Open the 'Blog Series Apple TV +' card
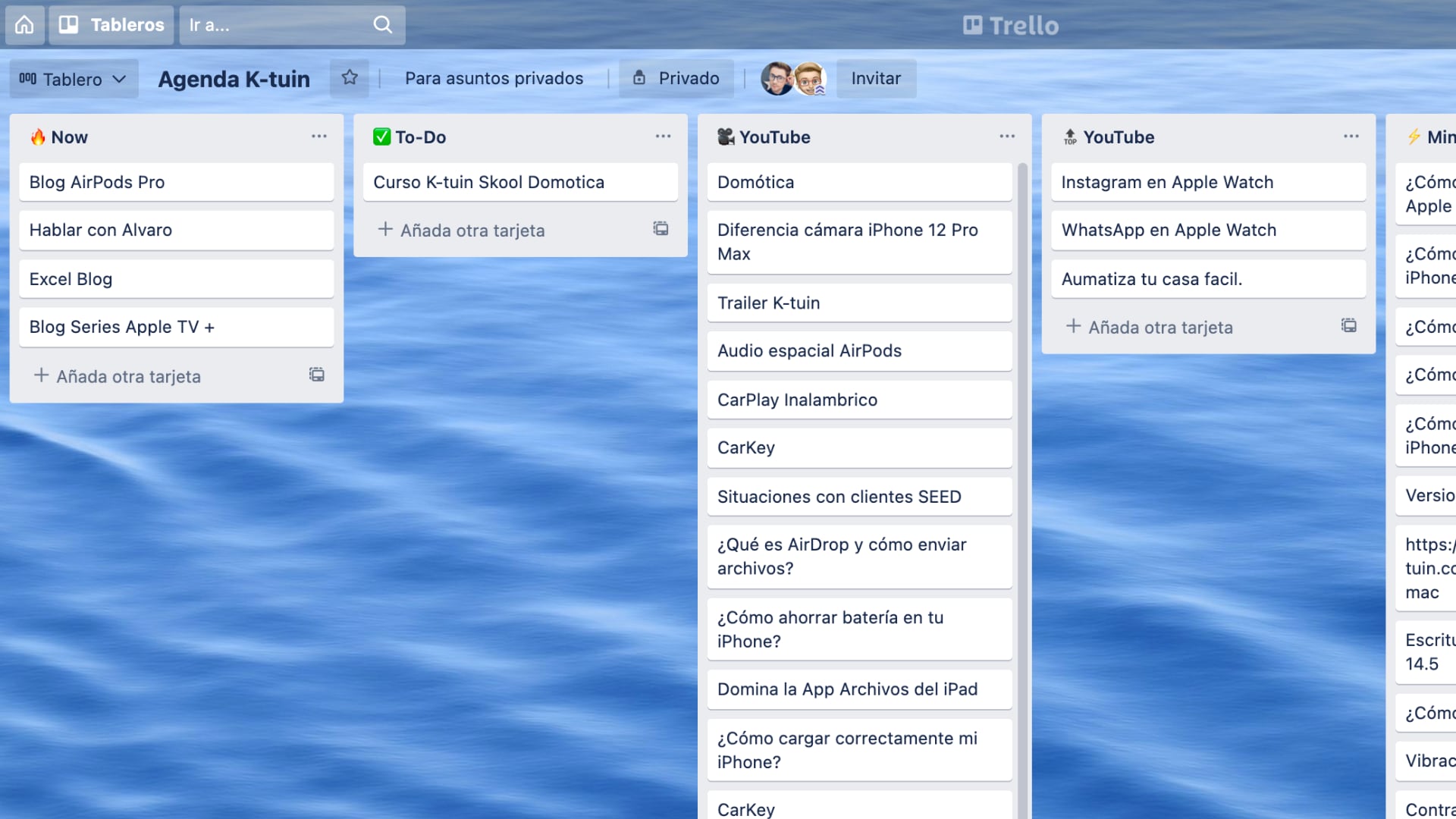 tap(176, 327)
